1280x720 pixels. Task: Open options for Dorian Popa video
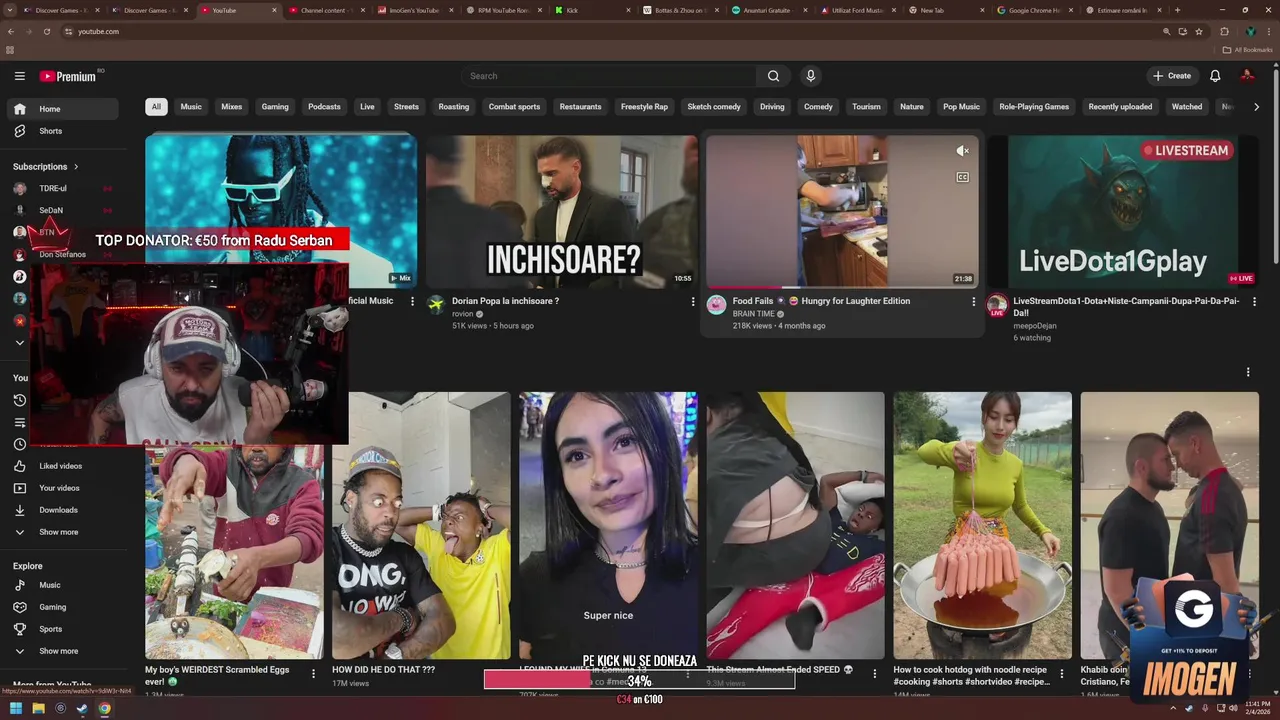pos(693,302)
